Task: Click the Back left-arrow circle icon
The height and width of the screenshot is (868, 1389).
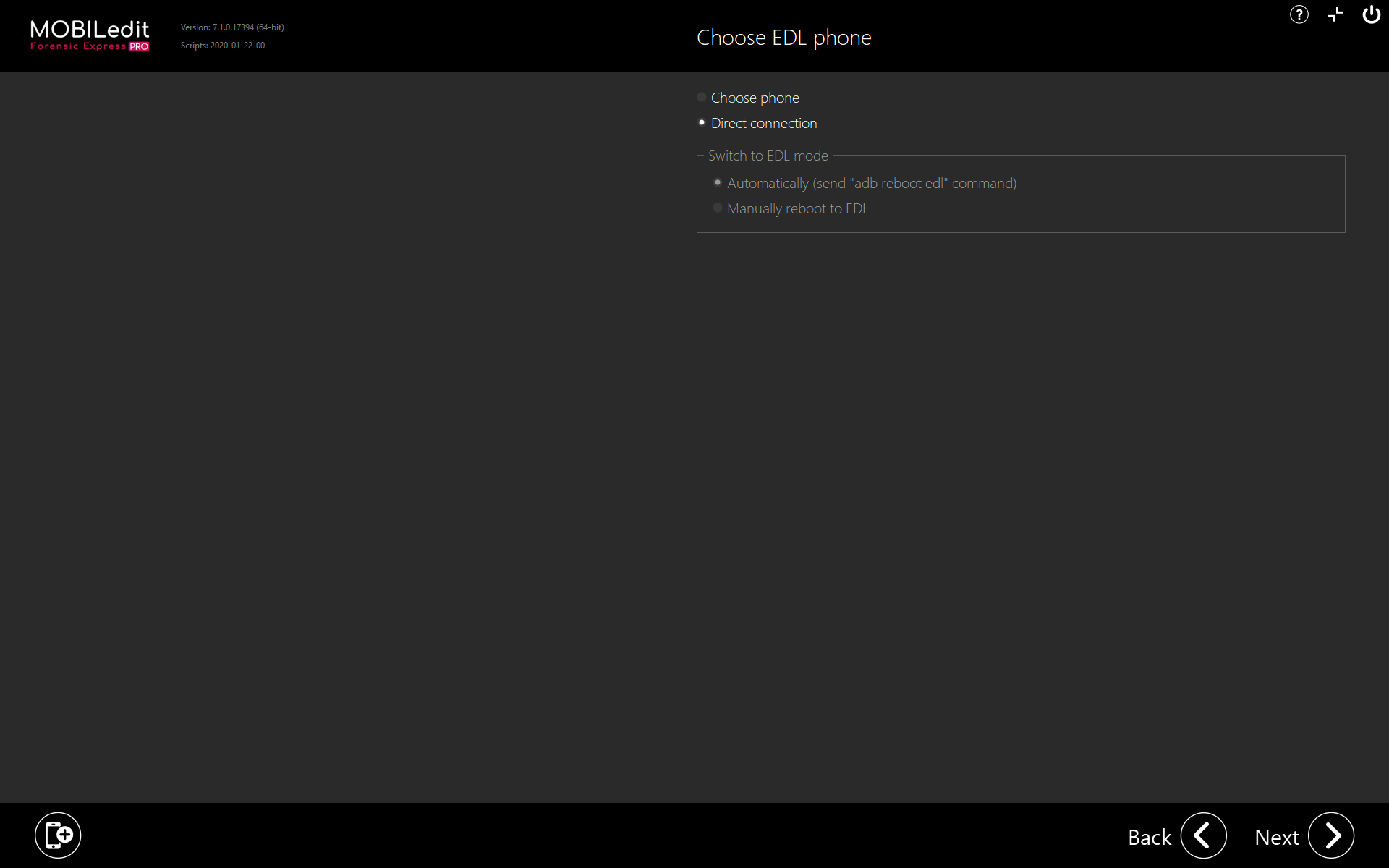Action: pos(1203,835)
